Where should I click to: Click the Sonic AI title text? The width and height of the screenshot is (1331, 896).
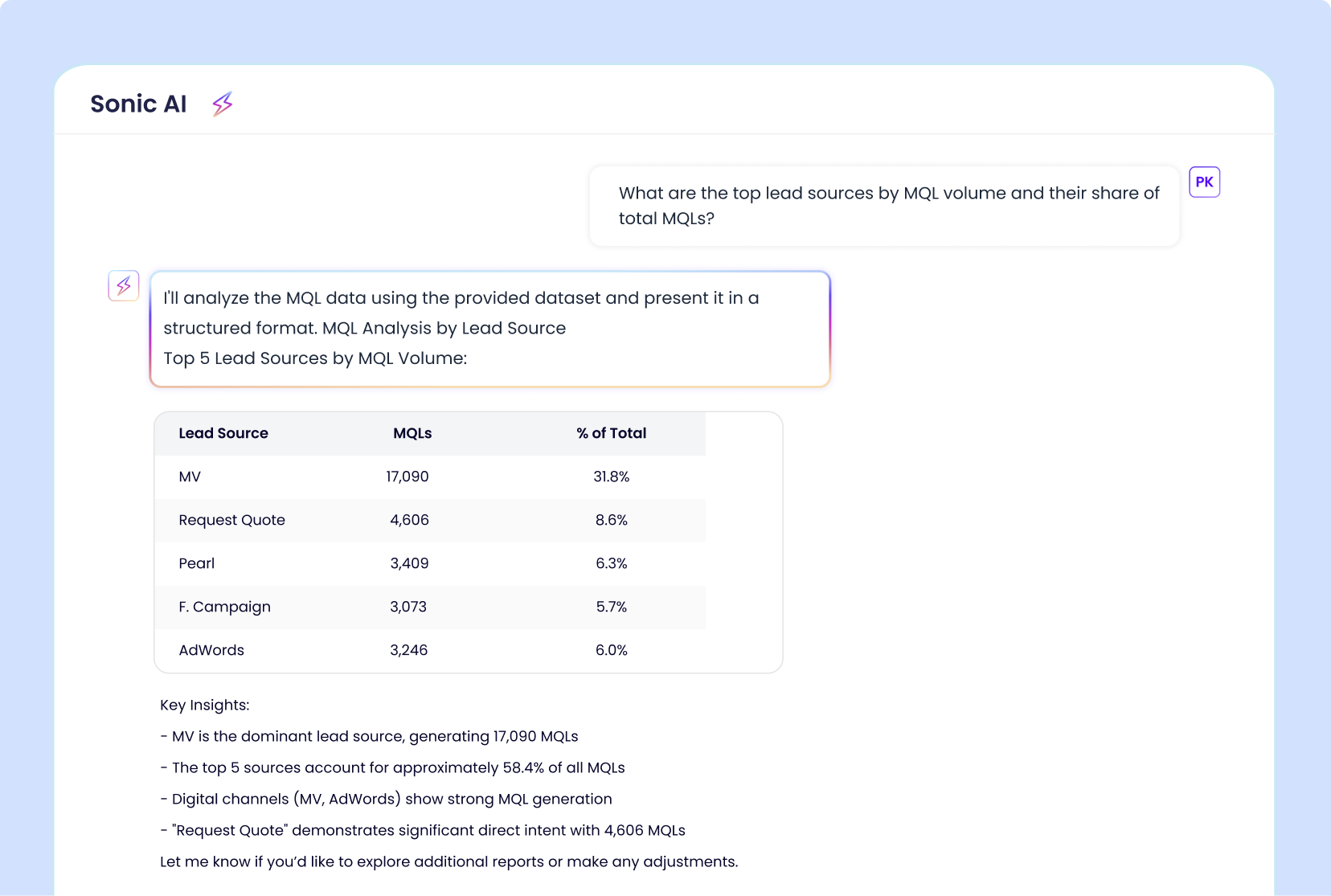pyautogui.click(x=138, y=104)
